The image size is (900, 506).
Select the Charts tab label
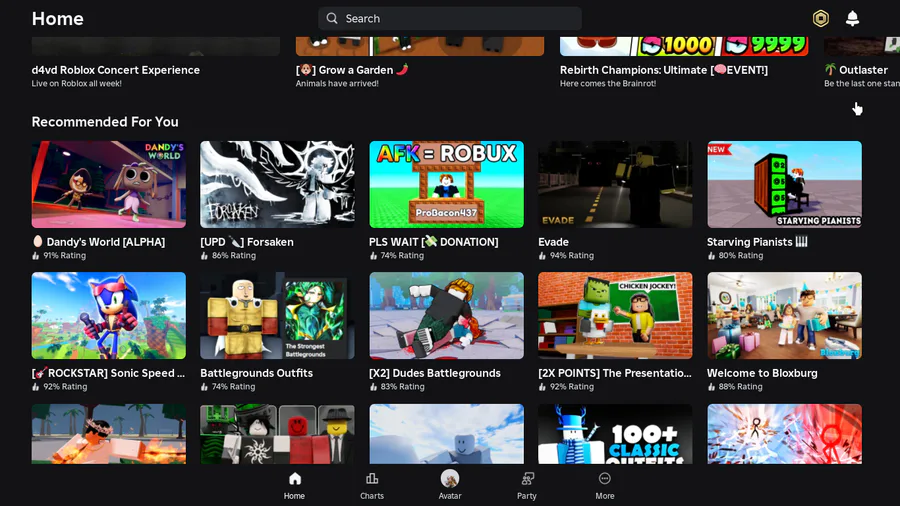(x=372, y=496)
